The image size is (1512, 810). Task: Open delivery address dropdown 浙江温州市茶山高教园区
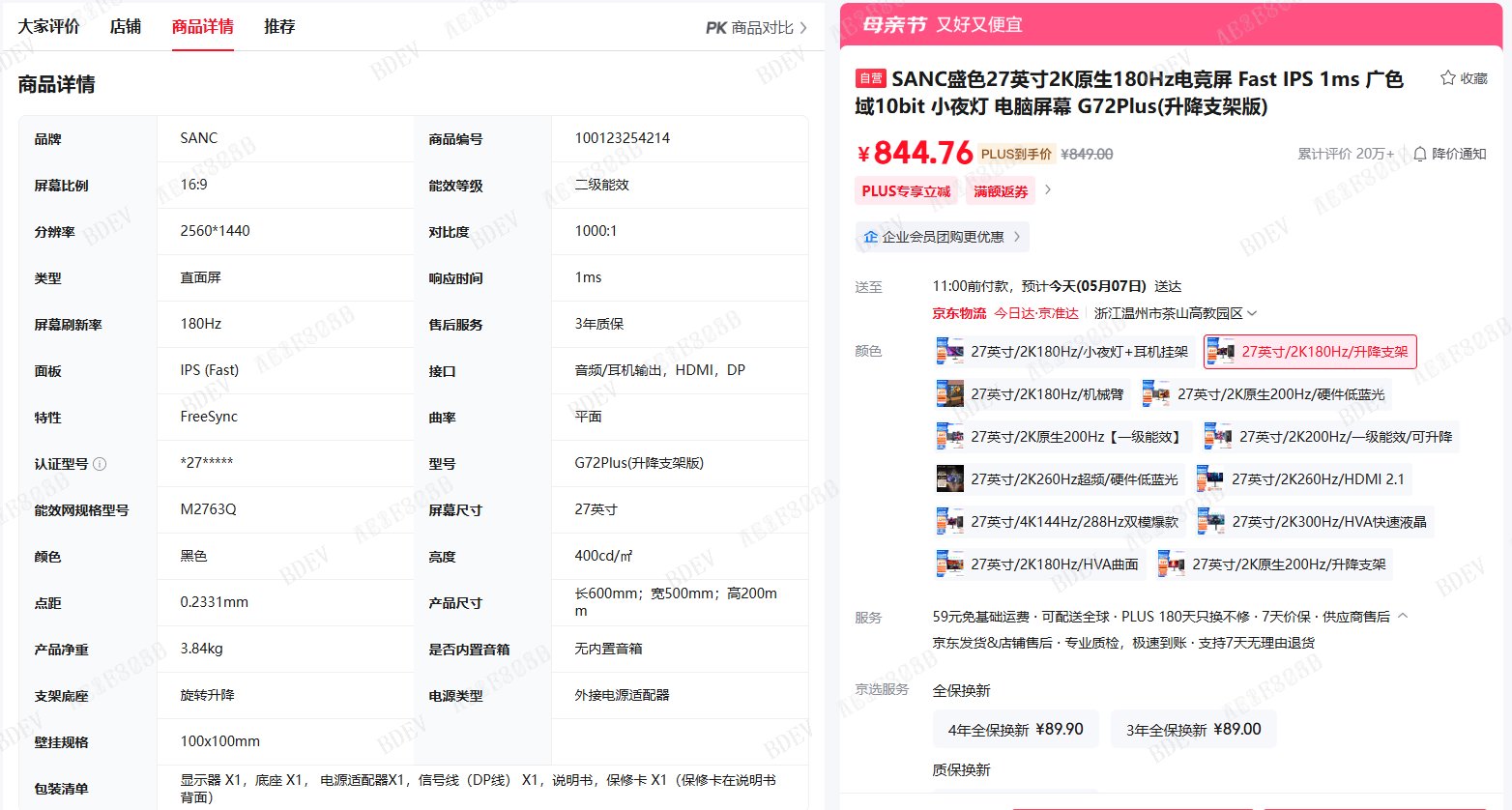(x=1176, y=313)
